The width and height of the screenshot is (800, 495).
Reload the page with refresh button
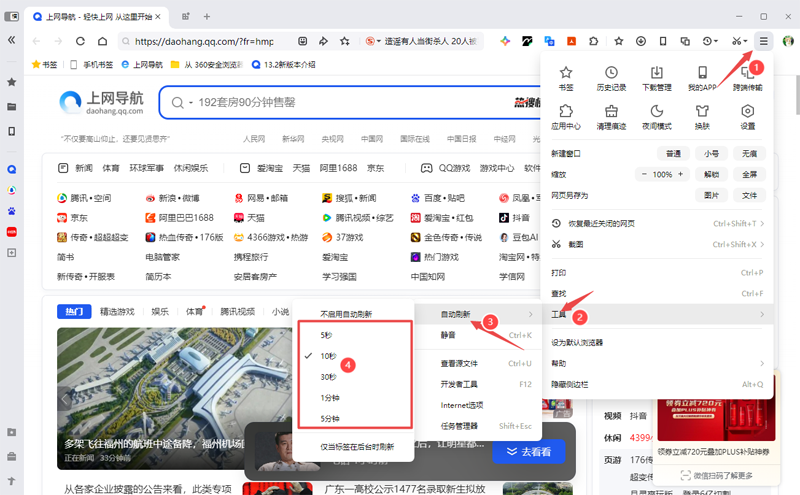coord(80,41)
